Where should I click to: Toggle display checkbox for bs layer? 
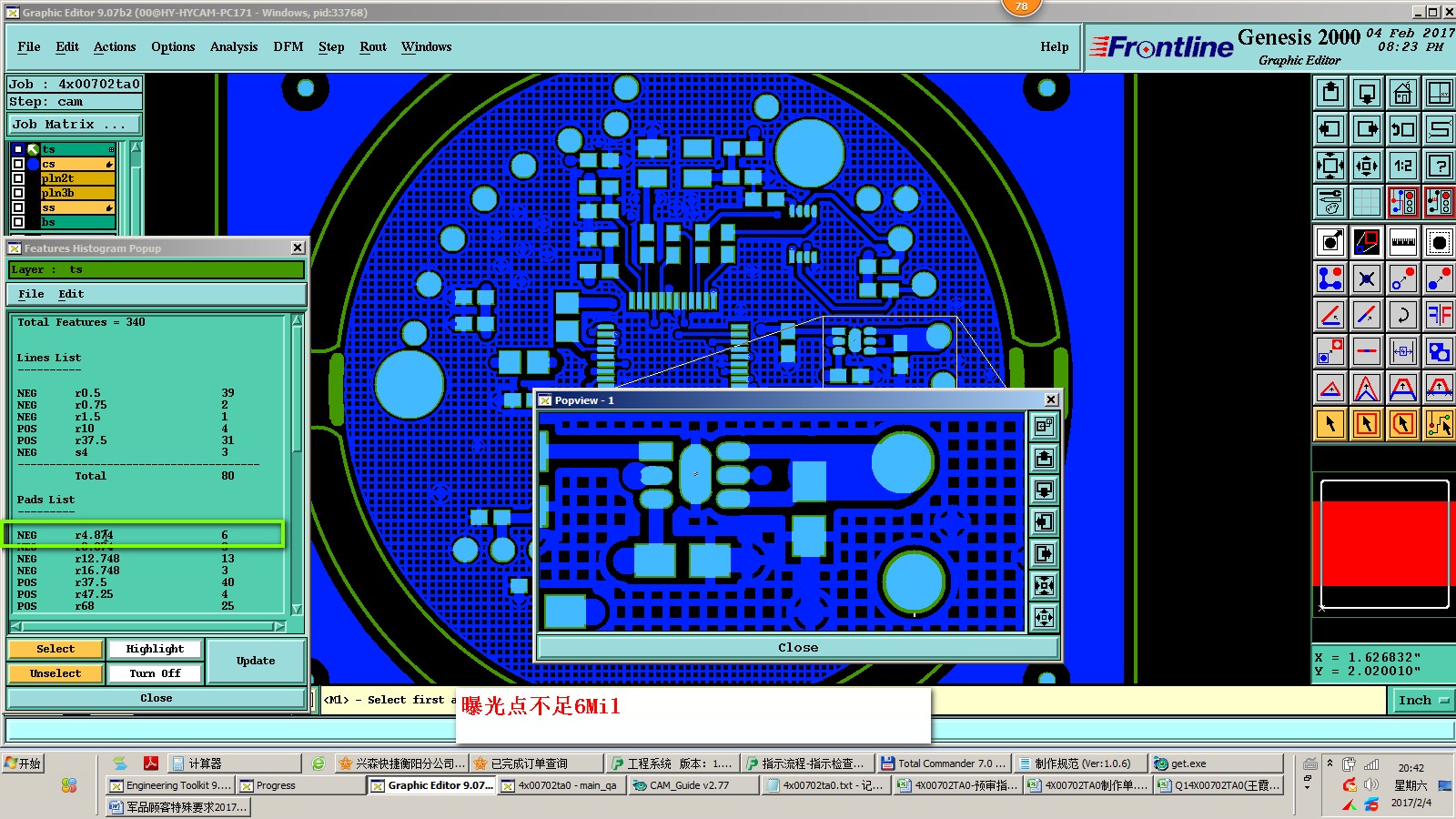[18, 222]
